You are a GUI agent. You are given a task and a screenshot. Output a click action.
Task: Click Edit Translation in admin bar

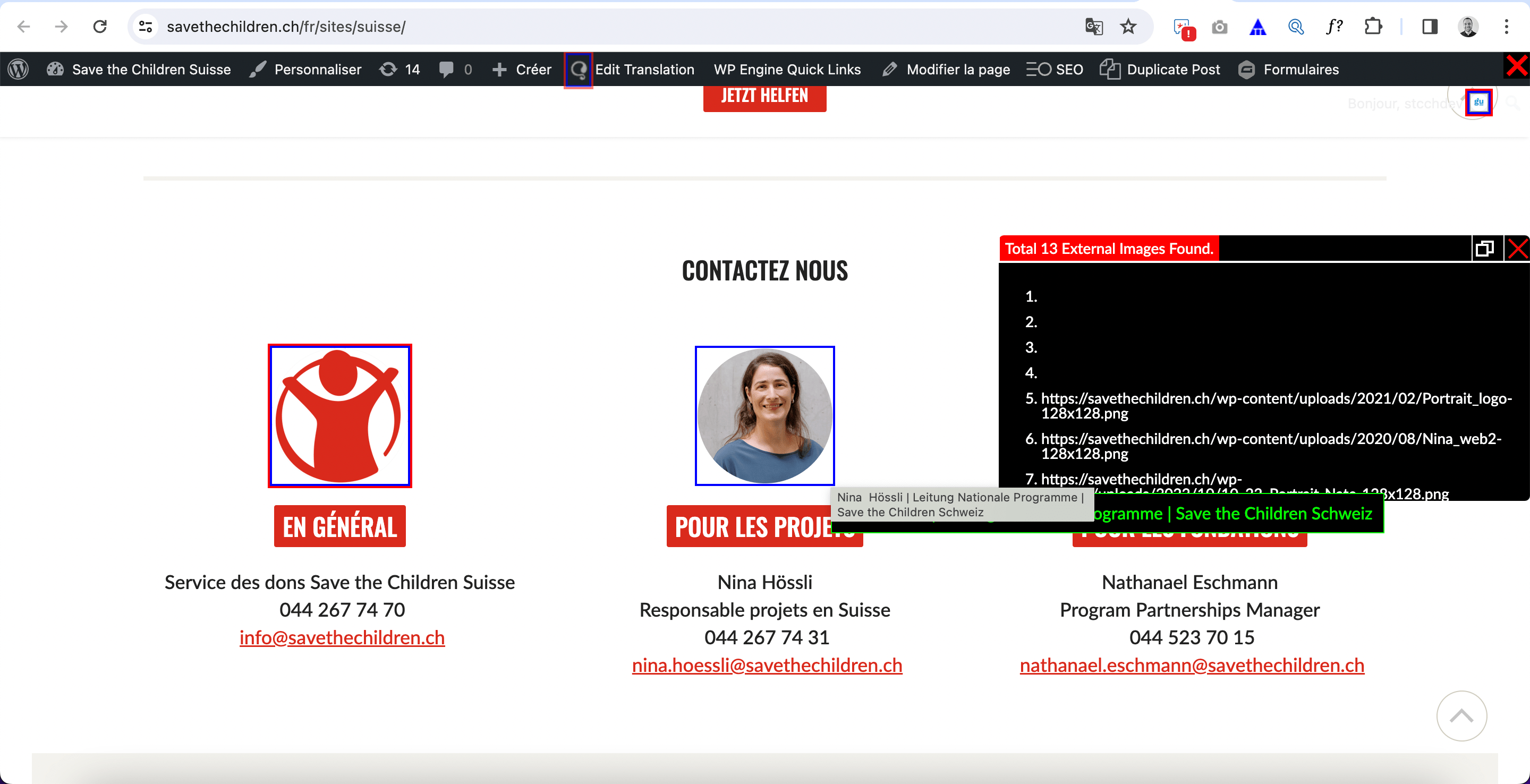tap(644, 70)
